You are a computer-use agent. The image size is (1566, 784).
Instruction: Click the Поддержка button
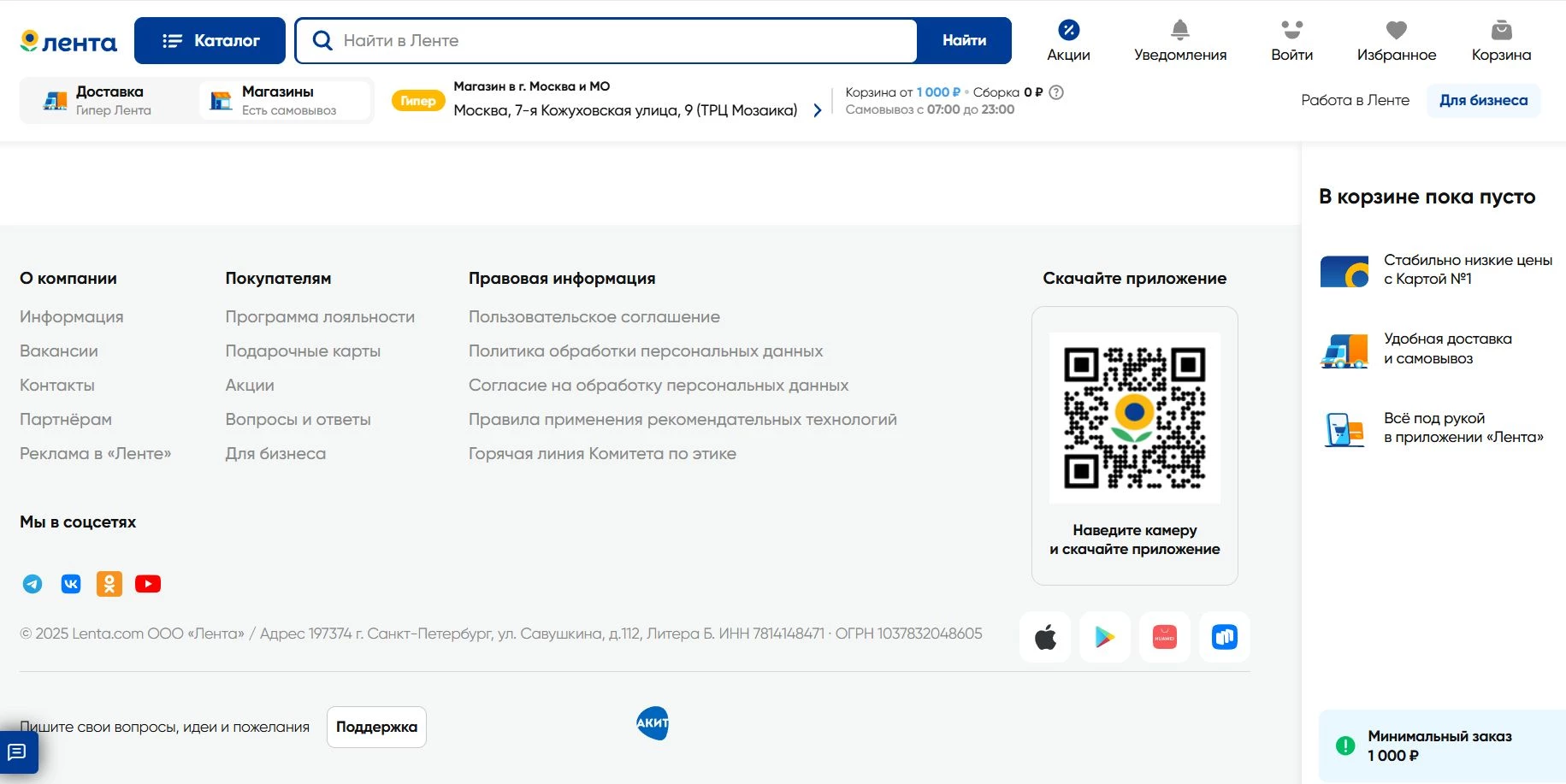[x=376, y=727]
